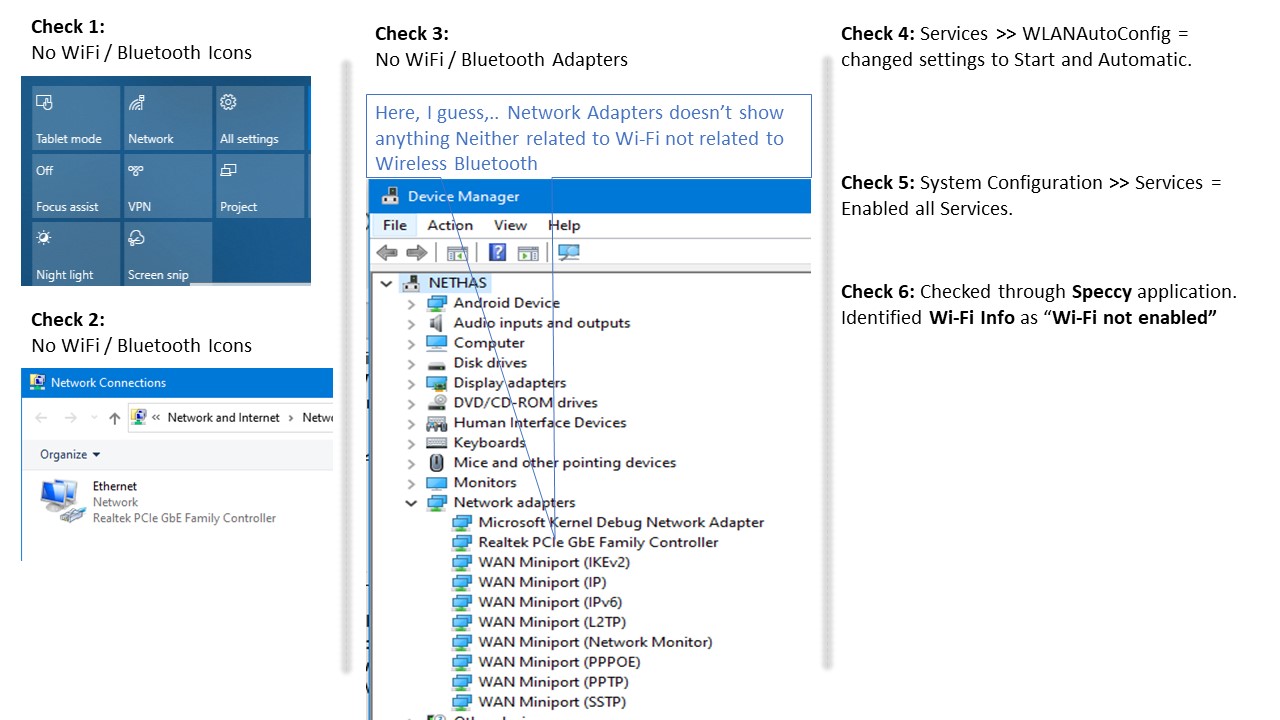Click the DVD/CD-ROM drives disc icon
This screenshot has height=720, width=1280.
[x=437, y=403]
